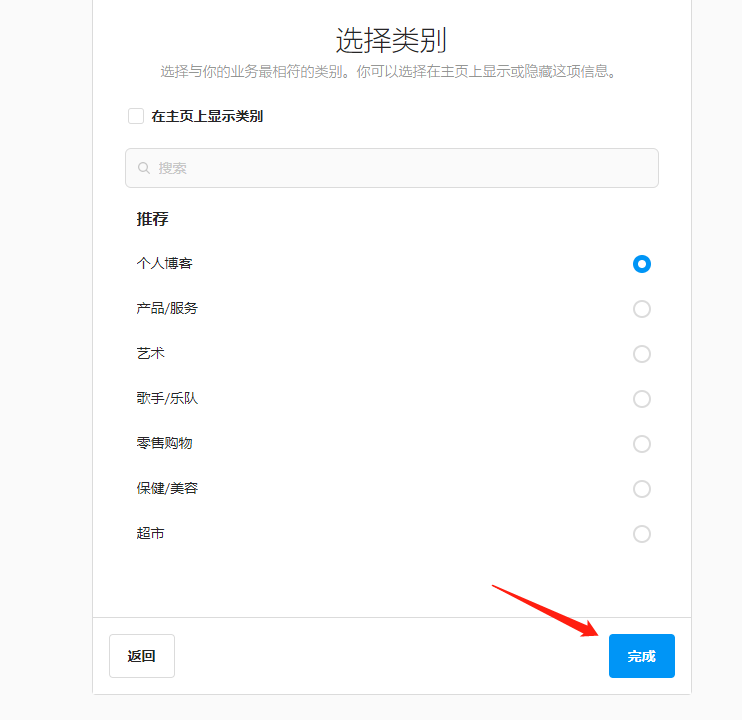Click the 推荐 section heading

[152, 219]
